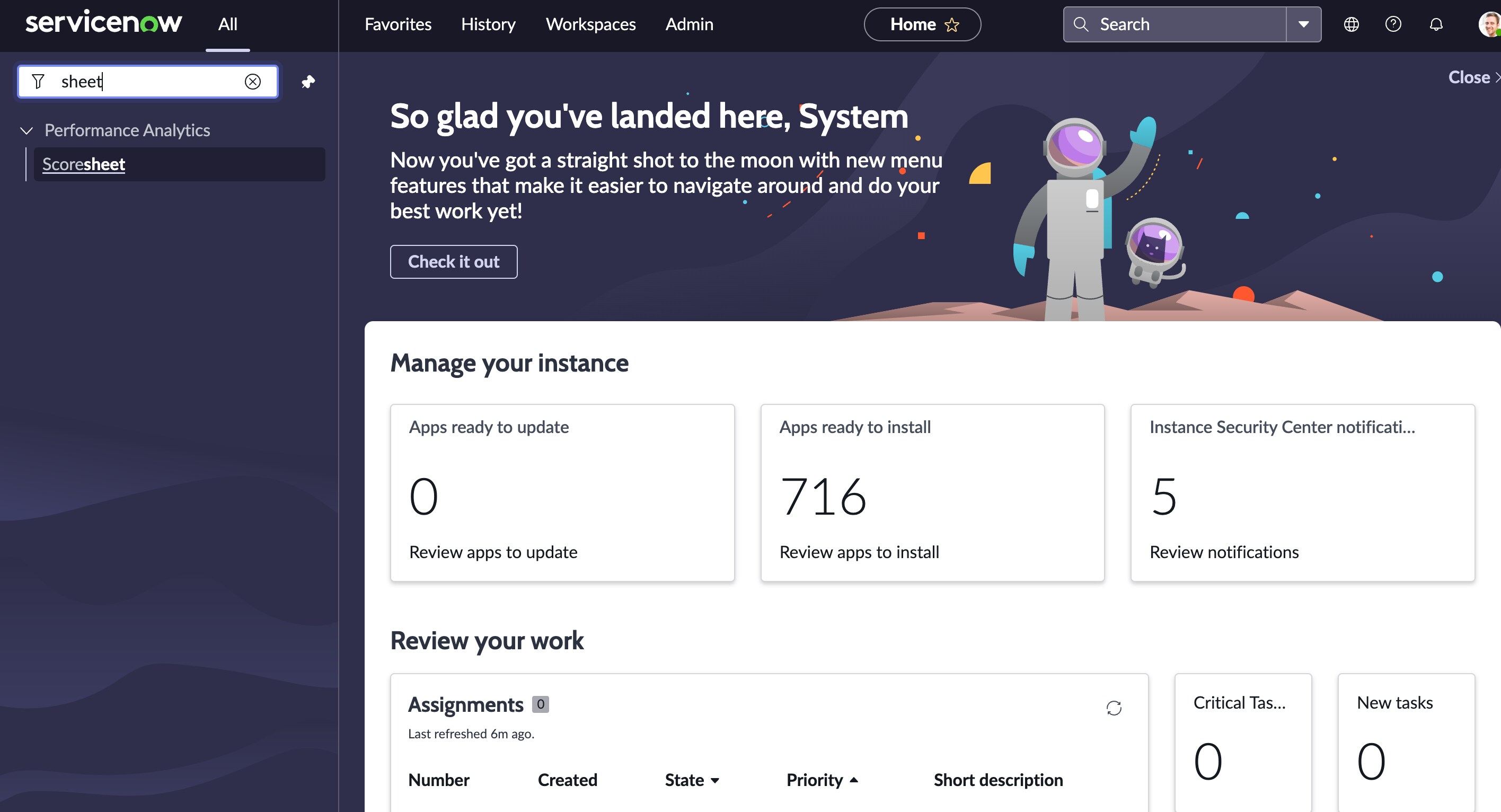This screenshot has width=1501, height=812.
Task: Open the globe scope/language picker
Action: tap(1351, 24)
